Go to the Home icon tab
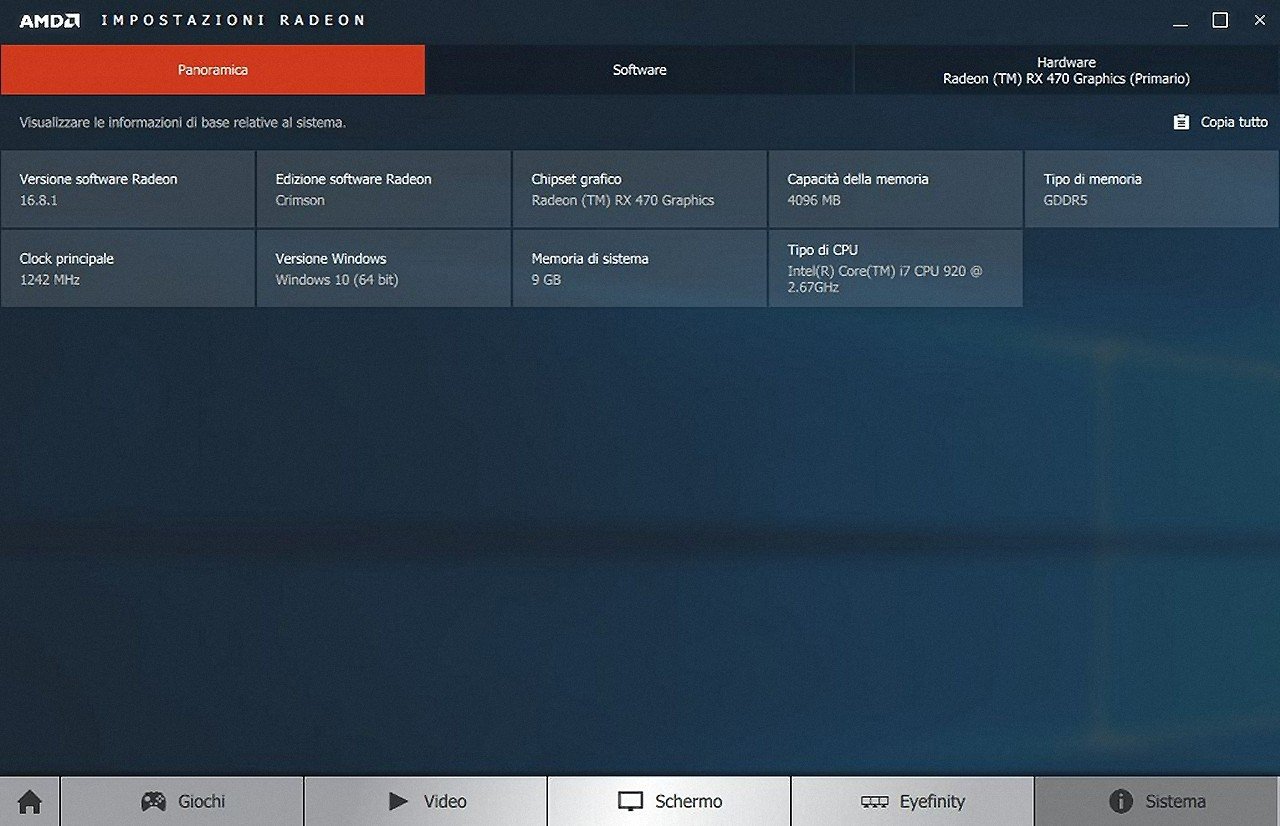Viewport: 1280px width, 826px height. click(x=30, y=801)
